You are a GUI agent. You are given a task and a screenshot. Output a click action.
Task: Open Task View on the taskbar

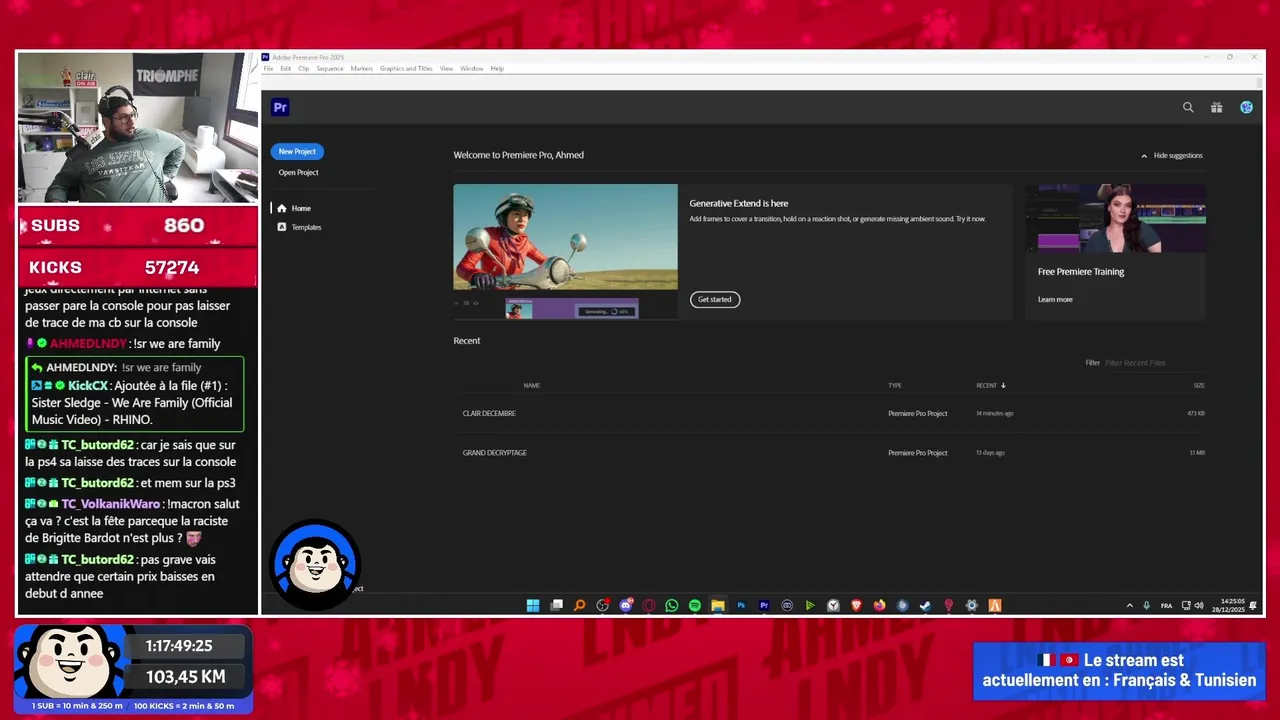(x=557, y=605)
